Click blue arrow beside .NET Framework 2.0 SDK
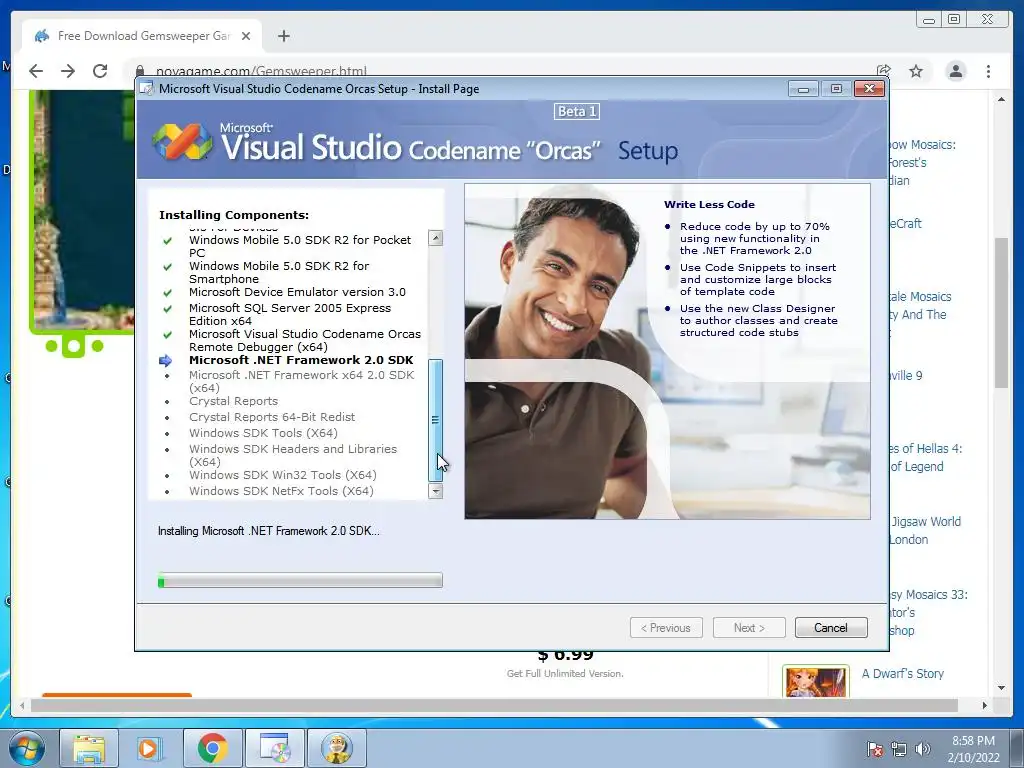 [x=166, y=360]
